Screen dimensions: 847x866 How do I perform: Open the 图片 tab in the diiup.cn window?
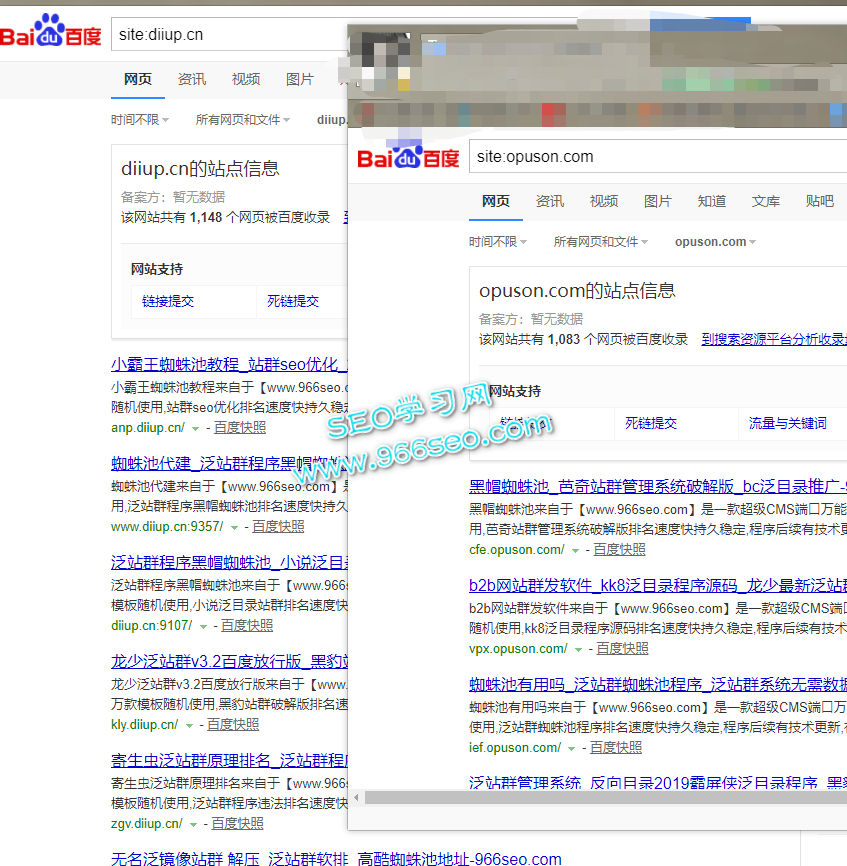pos(300,79)
